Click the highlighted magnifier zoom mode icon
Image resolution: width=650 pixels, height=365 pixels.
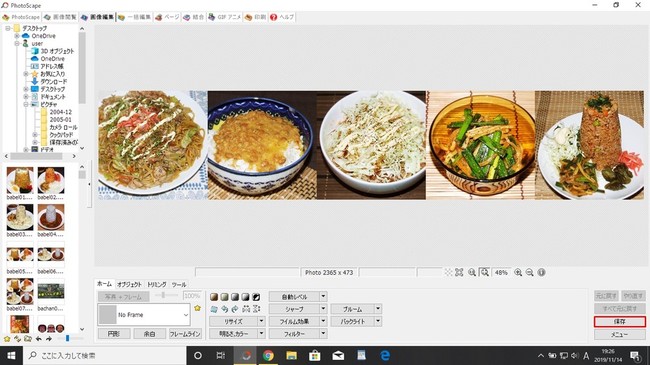(x=485, y=273)
